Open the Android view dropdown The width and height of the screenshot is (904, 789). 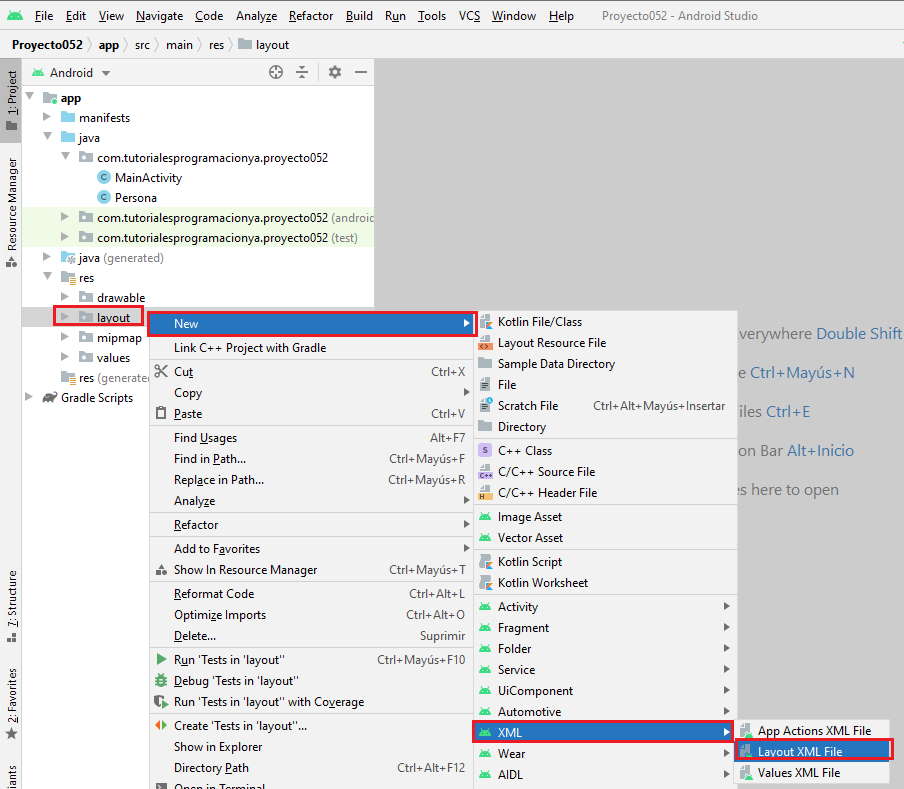(106, 73)
